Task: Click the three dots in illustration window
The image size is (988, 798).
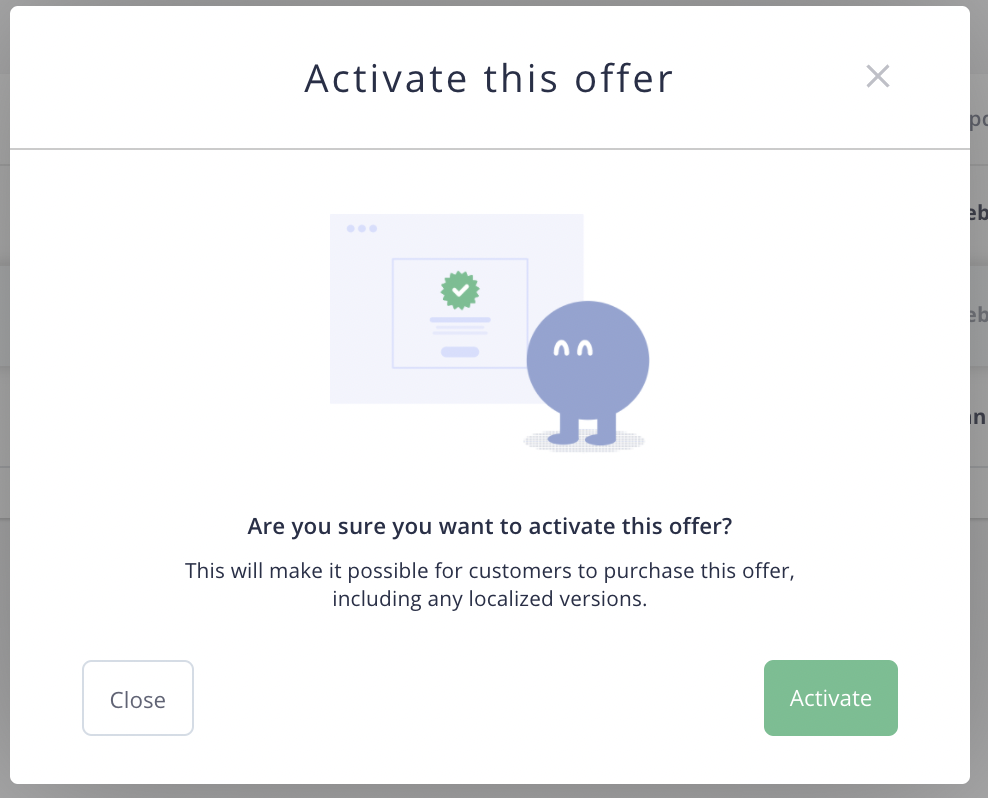Action: (362, 228)
